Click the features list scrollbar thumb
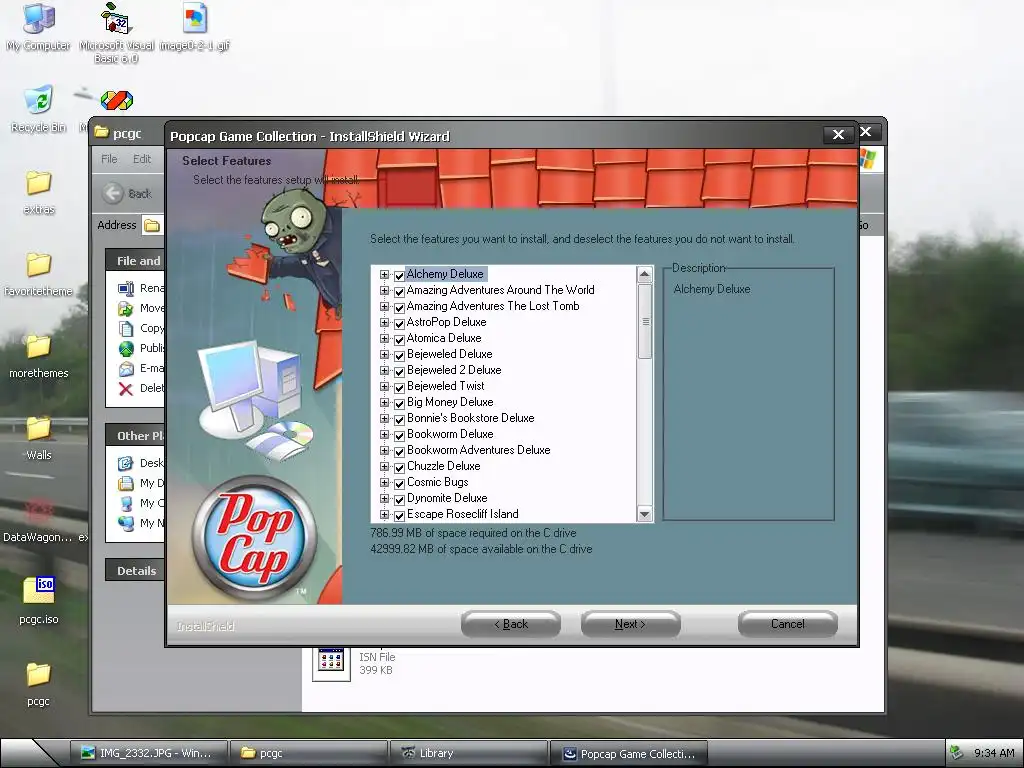This screenshot has height=768, width=1024. 645,321
